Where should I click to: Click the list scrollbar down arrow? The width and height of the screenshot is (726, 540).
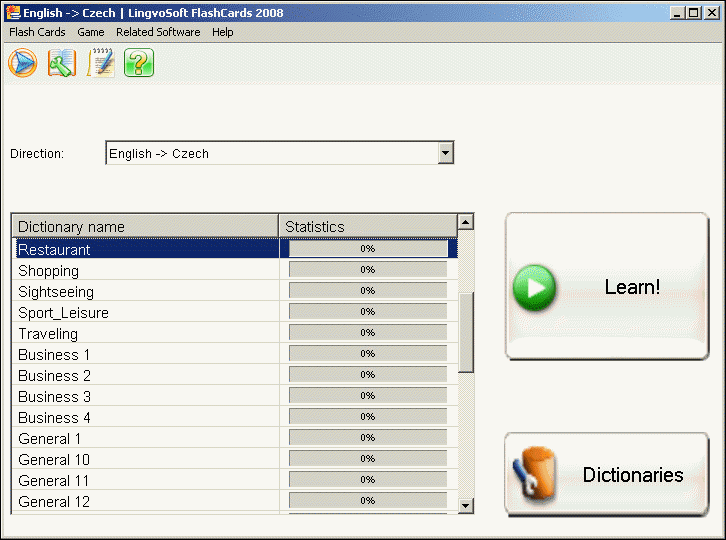tap(465, 506)
